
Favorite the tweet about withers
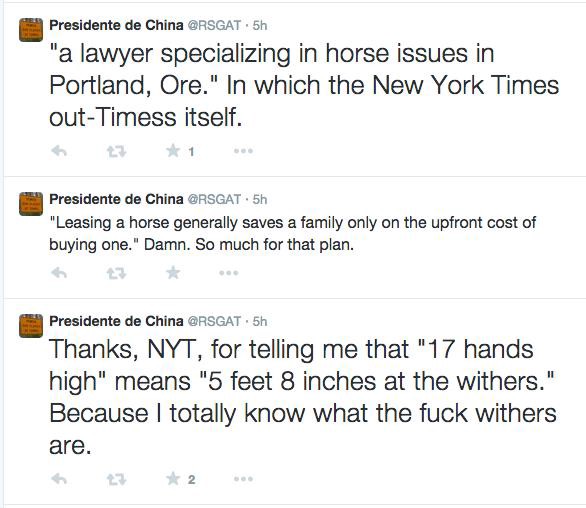(x=173, y=478)
